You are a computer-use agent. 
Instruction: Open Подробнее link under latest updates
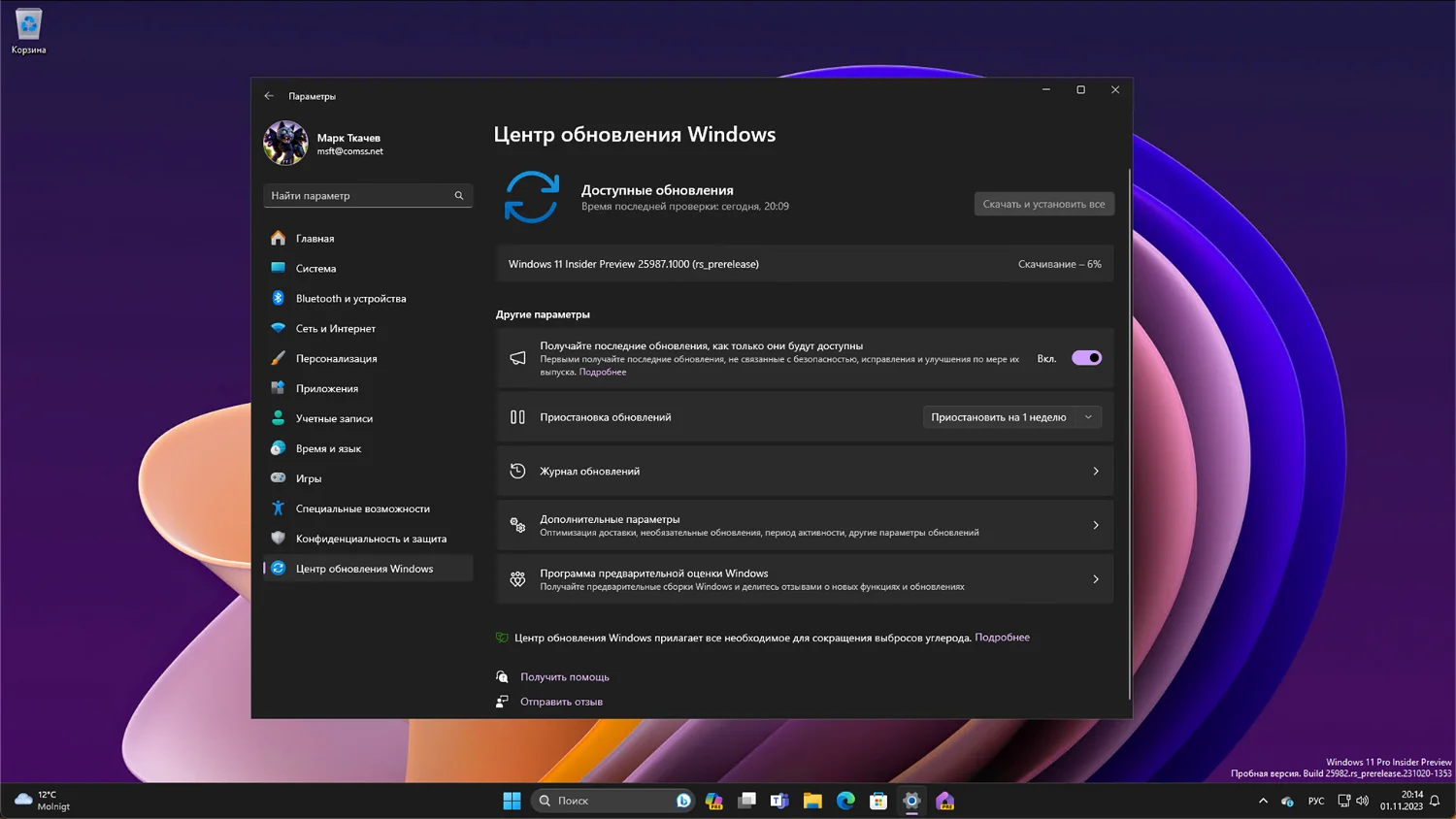pyautogui.click(x=603, y=372)
